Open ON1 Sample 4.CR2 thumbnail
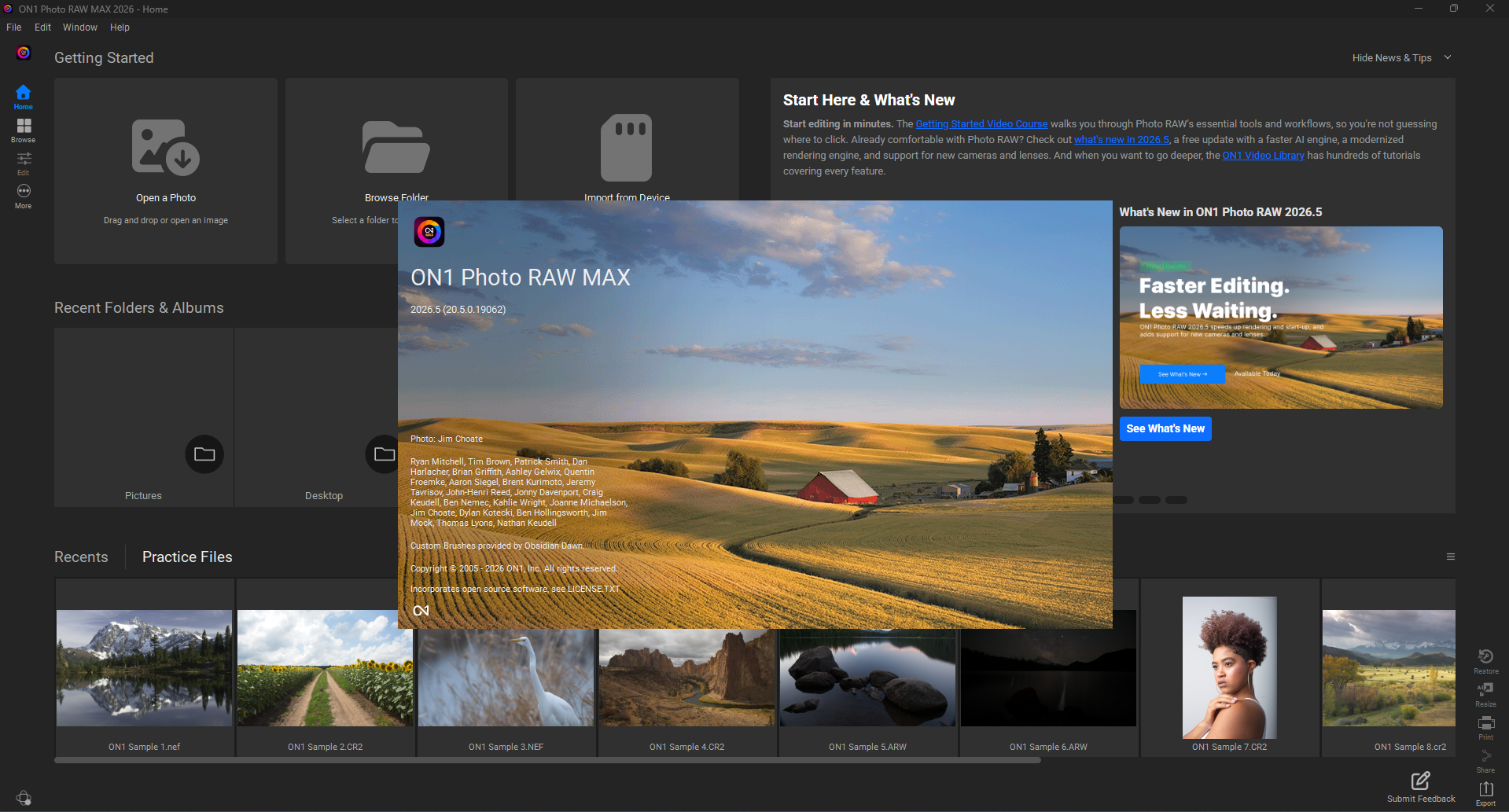 tap(687, 678)
